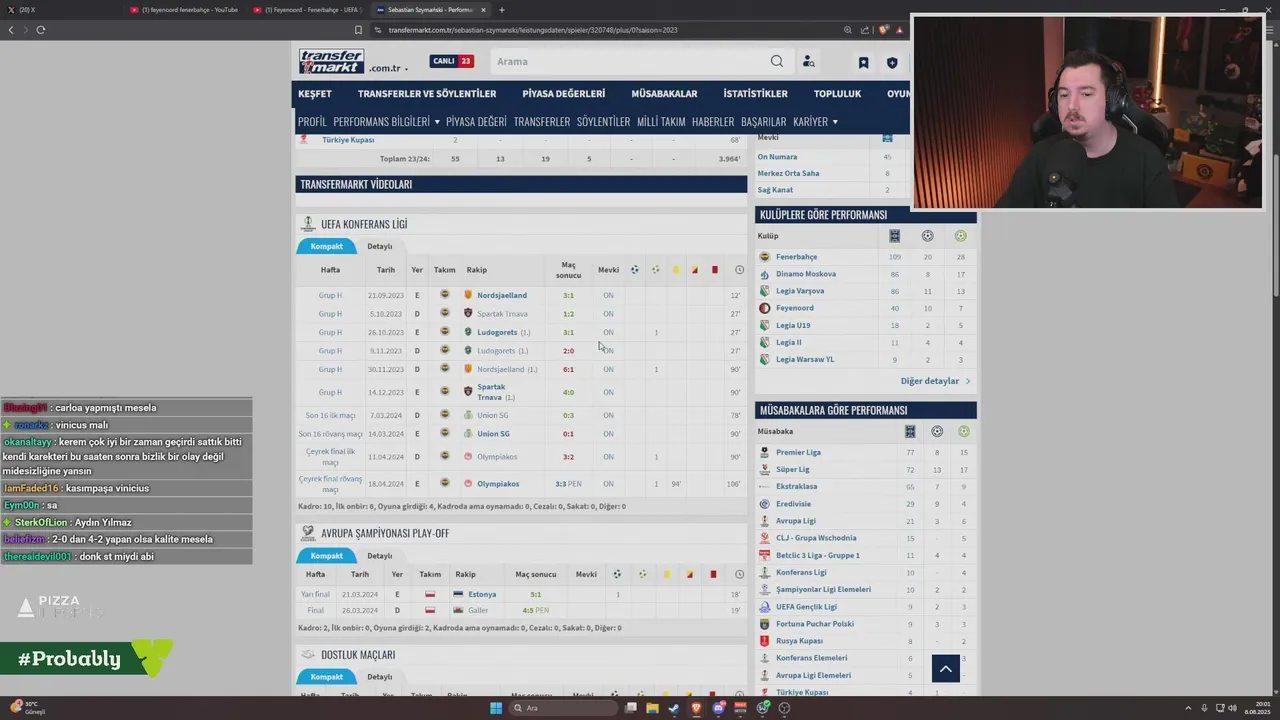This screenshot has height=720, width=1280.
Task: Open the İSTATİSTİKLER menu
Action: pos(755,93)
